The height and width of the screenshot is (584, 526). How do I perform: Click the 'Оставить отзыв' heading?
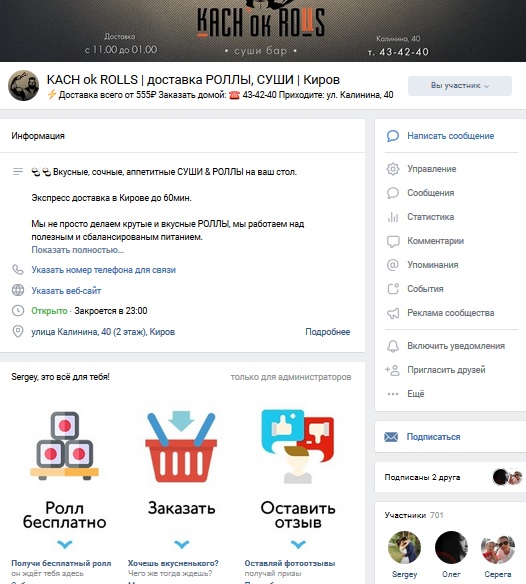pyautogui.click(x=298, y=515)
